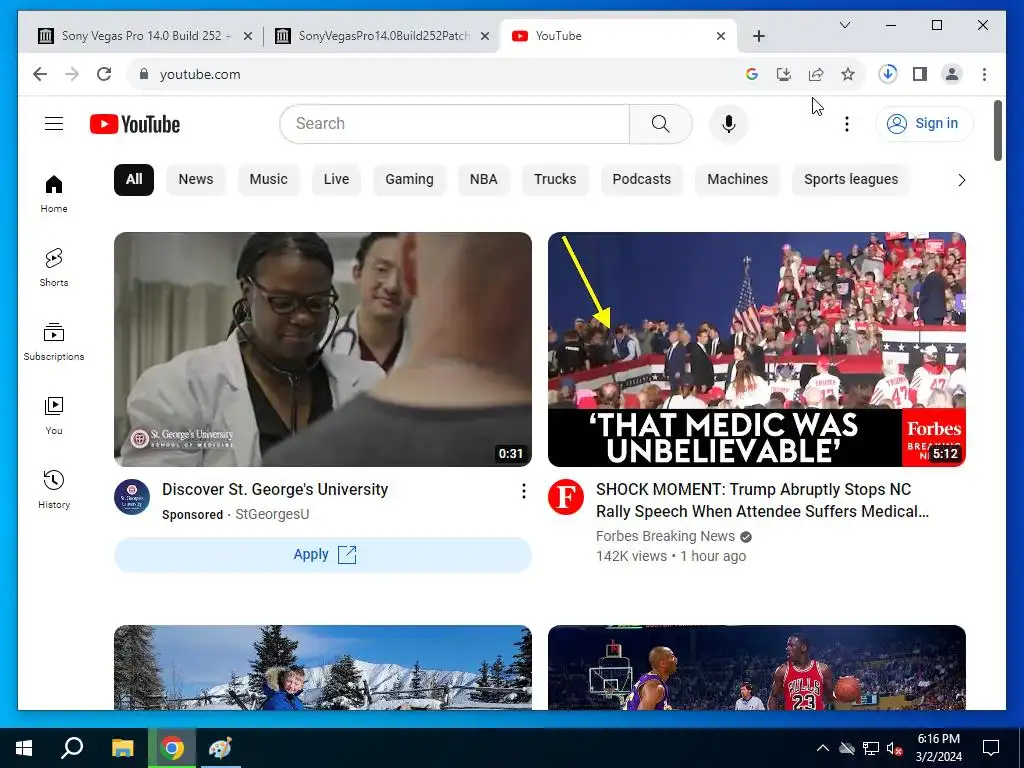Select the Sports leagues category chip

click(x=851, y=180)
